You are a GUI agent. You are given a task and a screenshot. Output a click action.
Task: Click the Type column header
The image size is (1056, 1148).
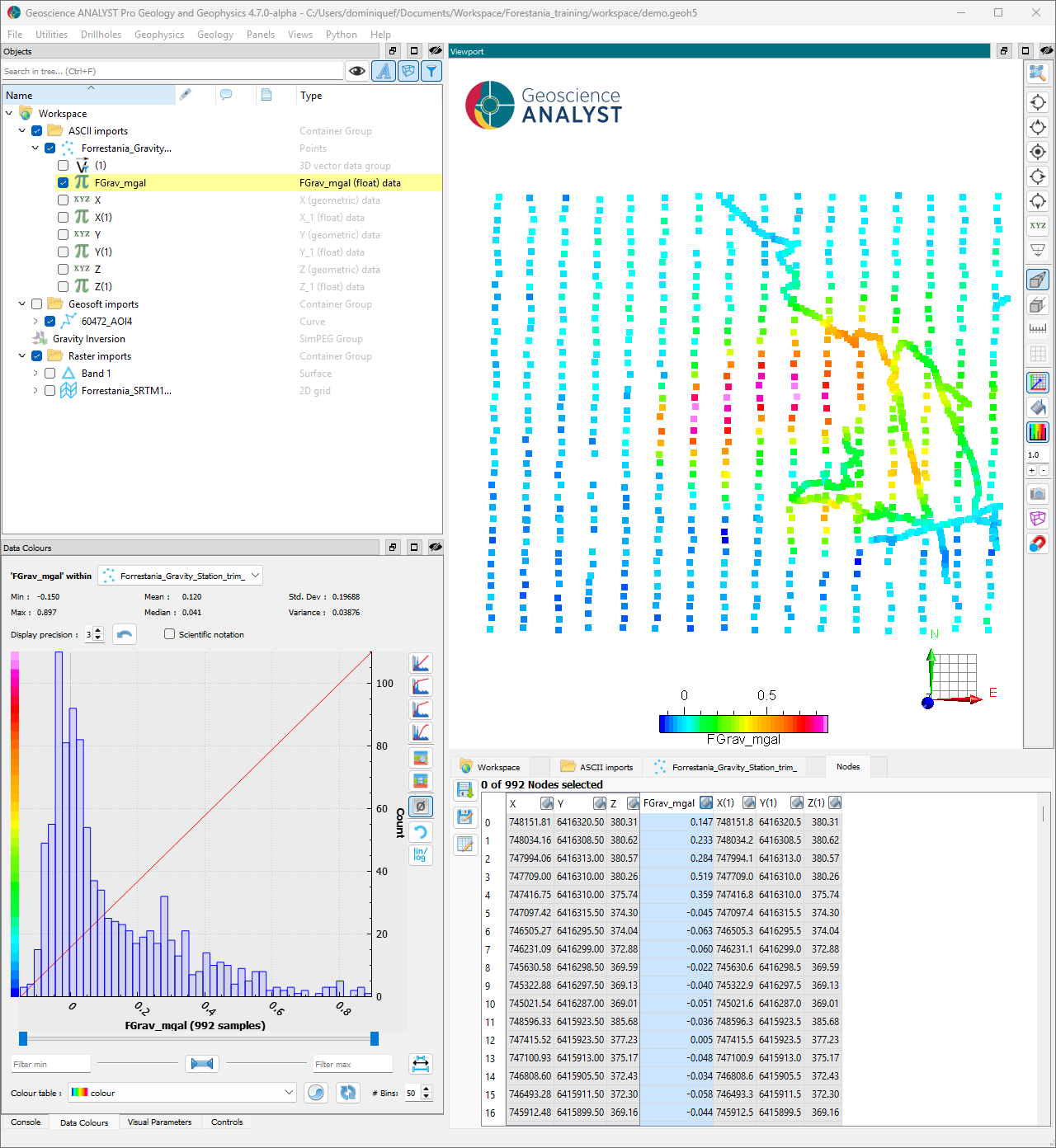coord(311,96)
